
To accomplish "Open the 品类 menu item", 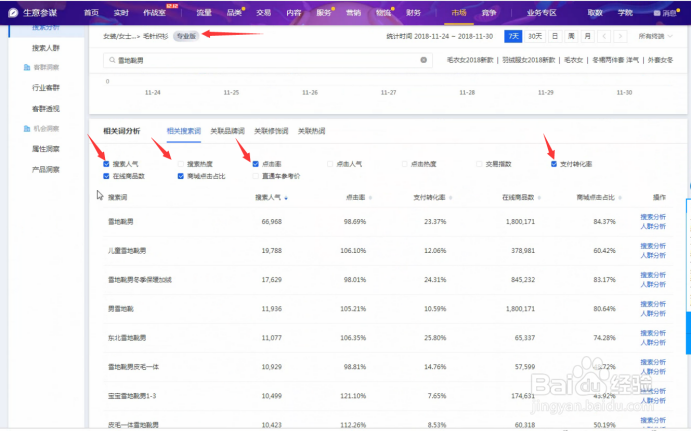I will click(x=234, y=13).
